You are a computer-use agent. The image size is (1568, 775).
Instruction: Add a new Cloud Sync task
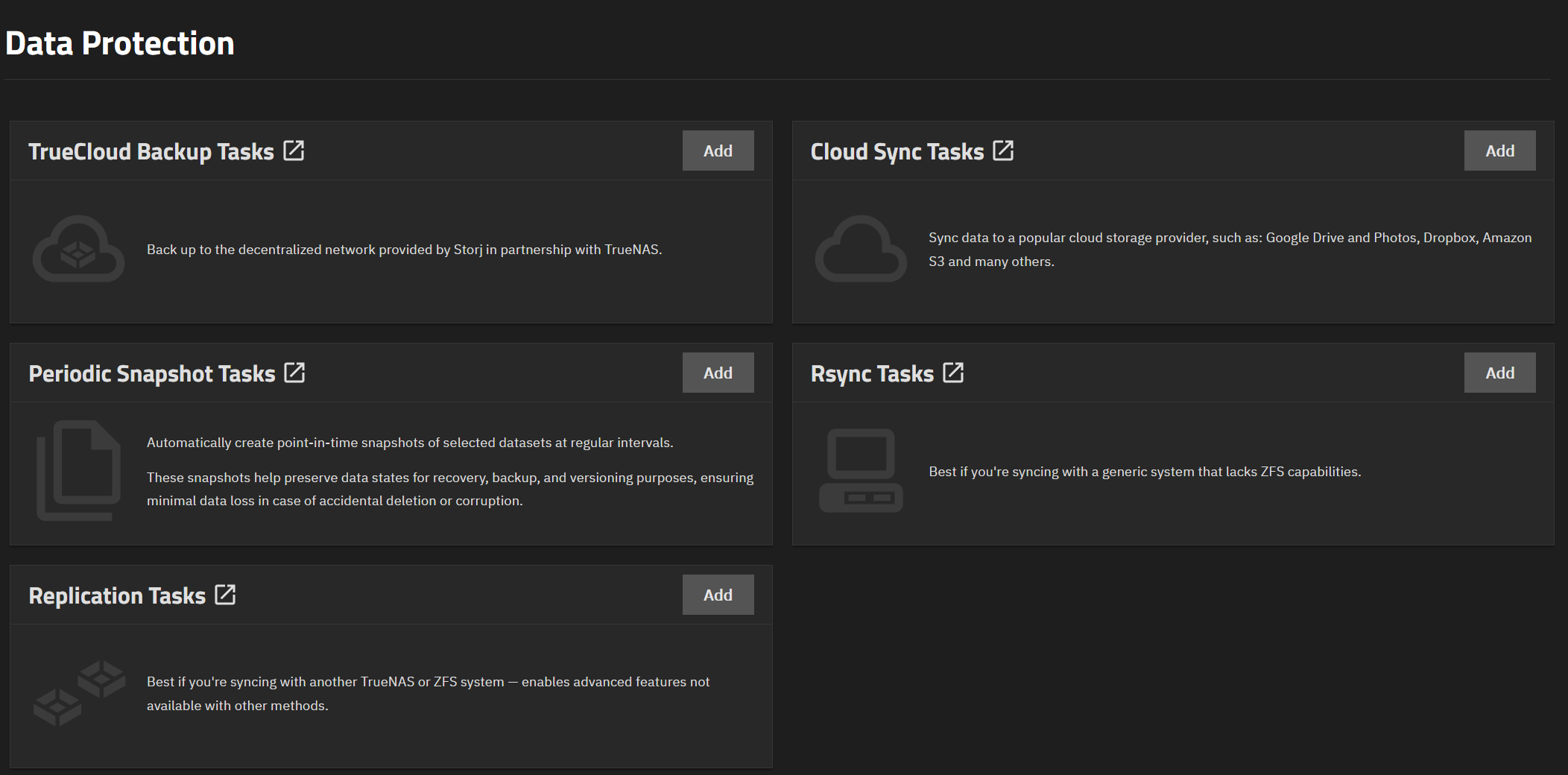click(x=1499, y=150)
